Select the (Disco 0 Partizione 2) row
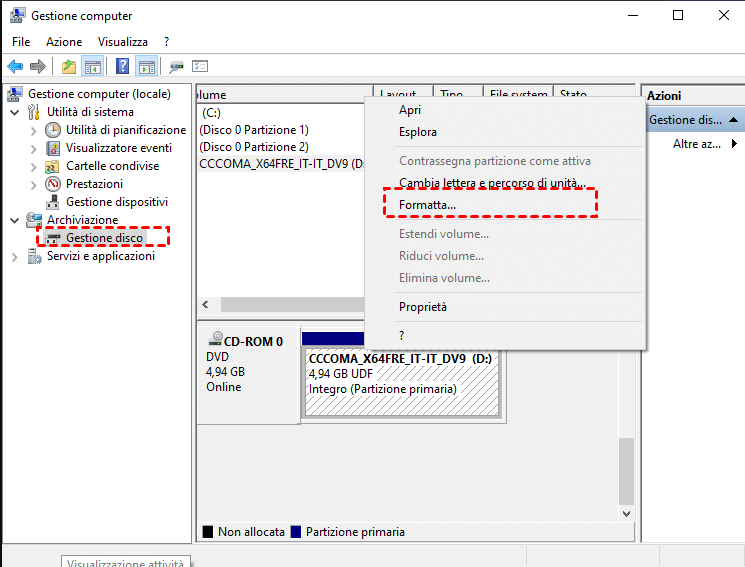The width and height of the screenshot is (745, 567). (281, 147)
